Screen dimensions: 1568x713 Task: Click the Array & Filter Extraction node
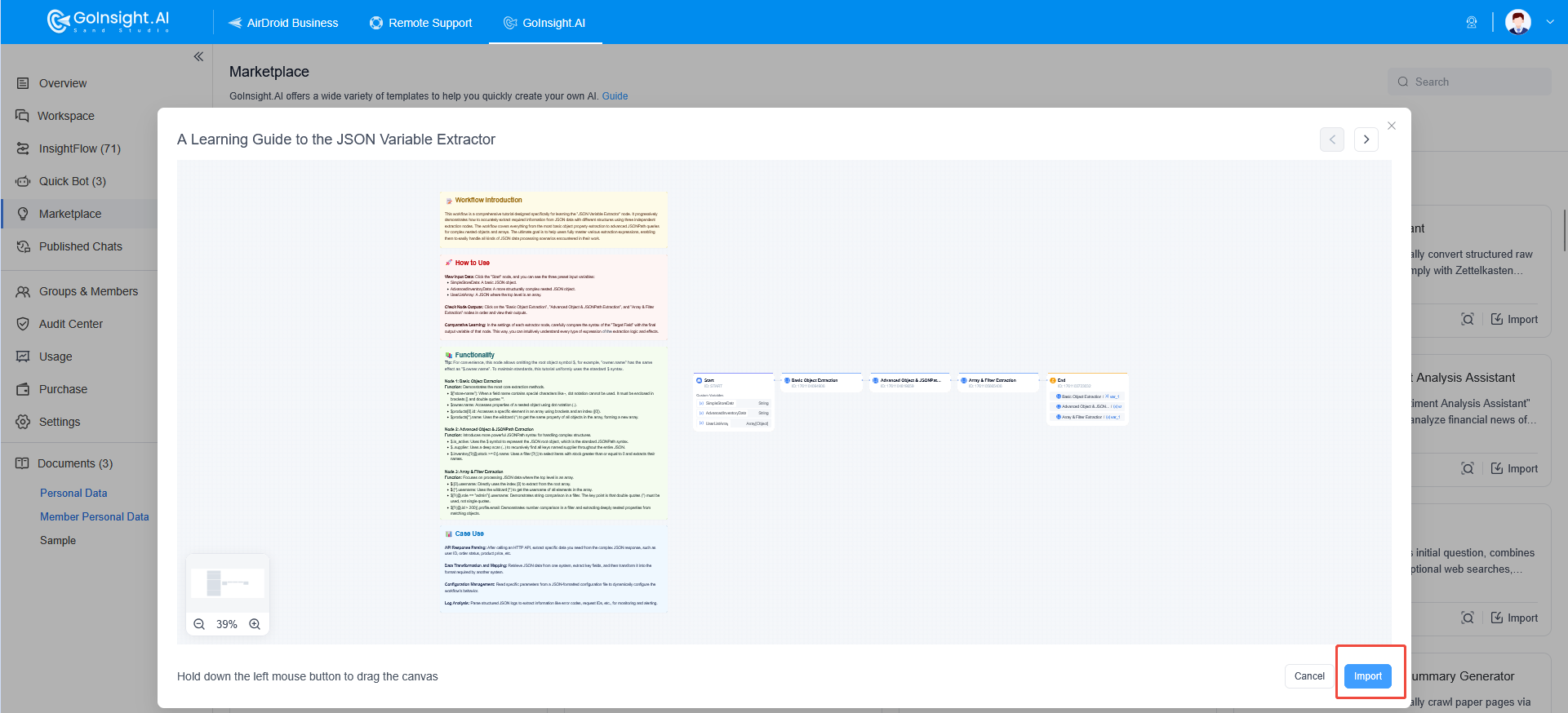click(x=997, y=383)
